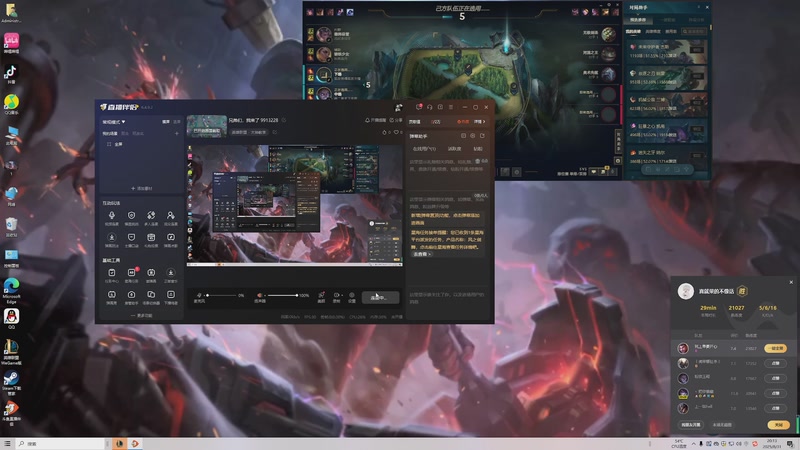Click the person icon in interactive features row

(170, 216)
